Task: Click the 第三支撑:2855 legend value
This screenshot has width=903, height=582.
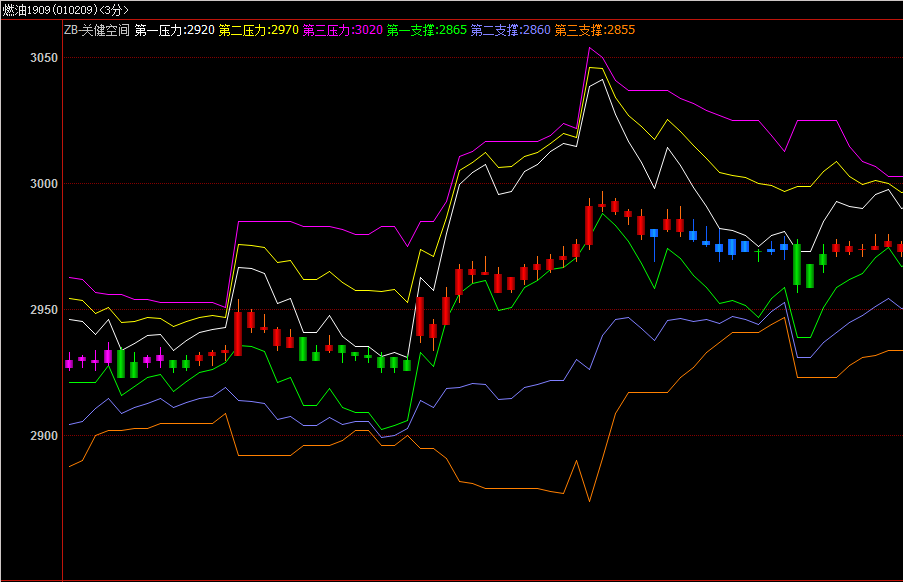Action: coord(595,30)
